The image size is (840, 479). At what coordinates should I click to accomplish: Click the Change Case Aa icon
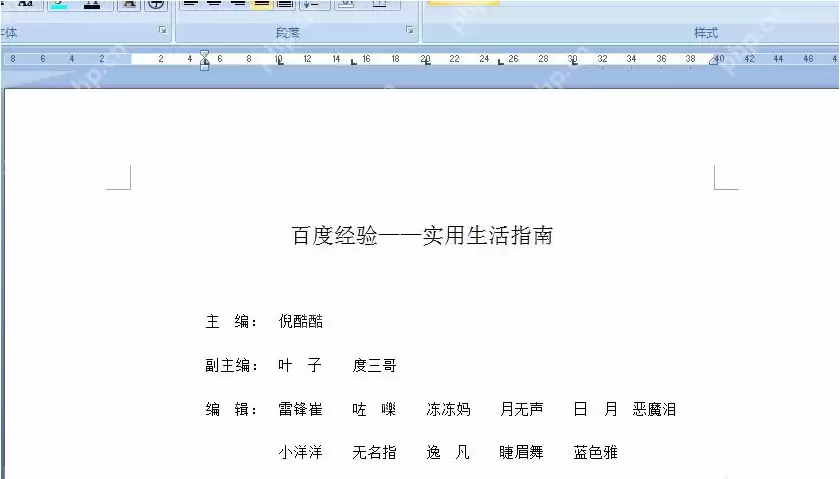click(x=25, y=4)
